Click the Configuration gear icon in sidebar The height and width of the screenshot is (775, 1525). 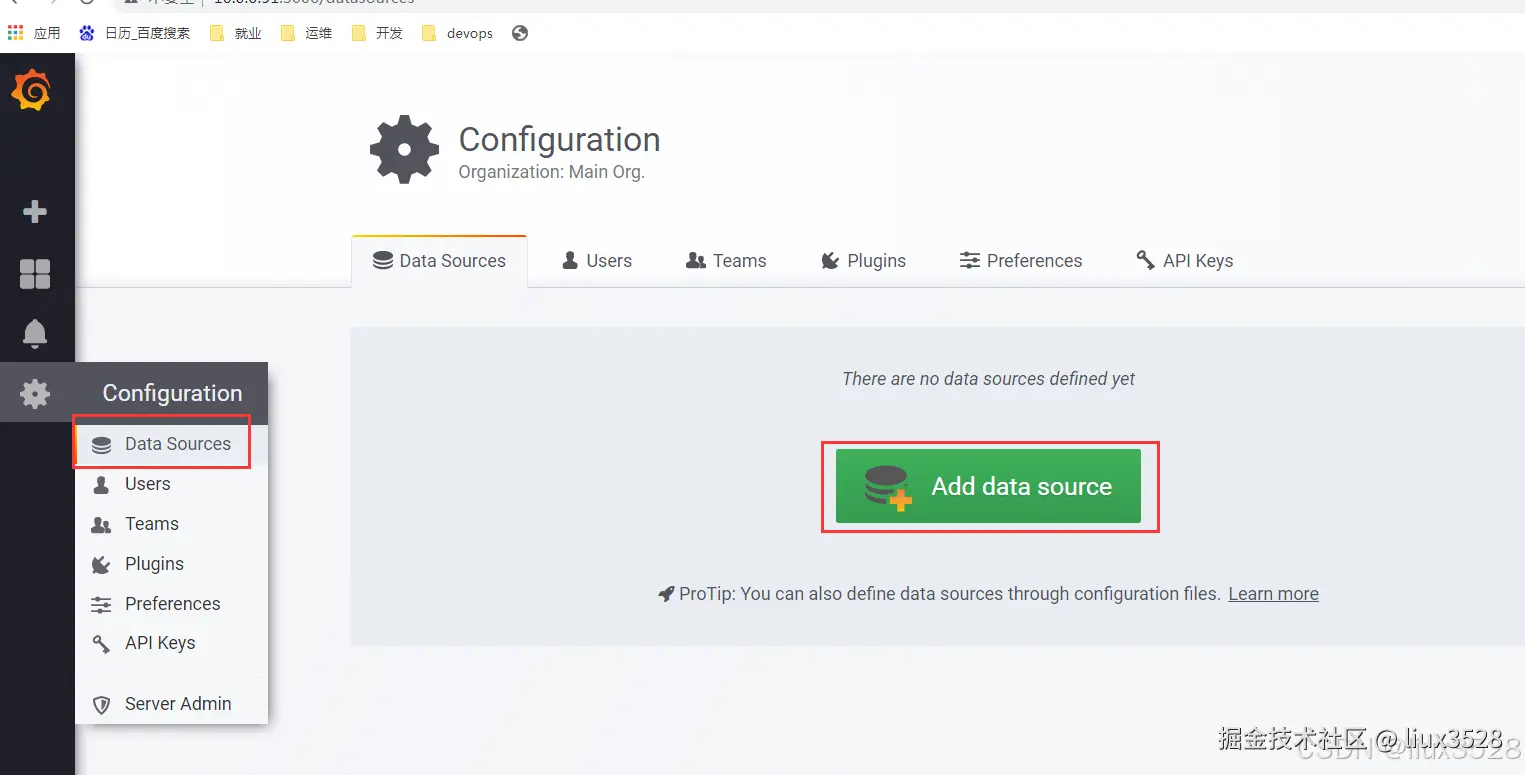coord(35,393)
